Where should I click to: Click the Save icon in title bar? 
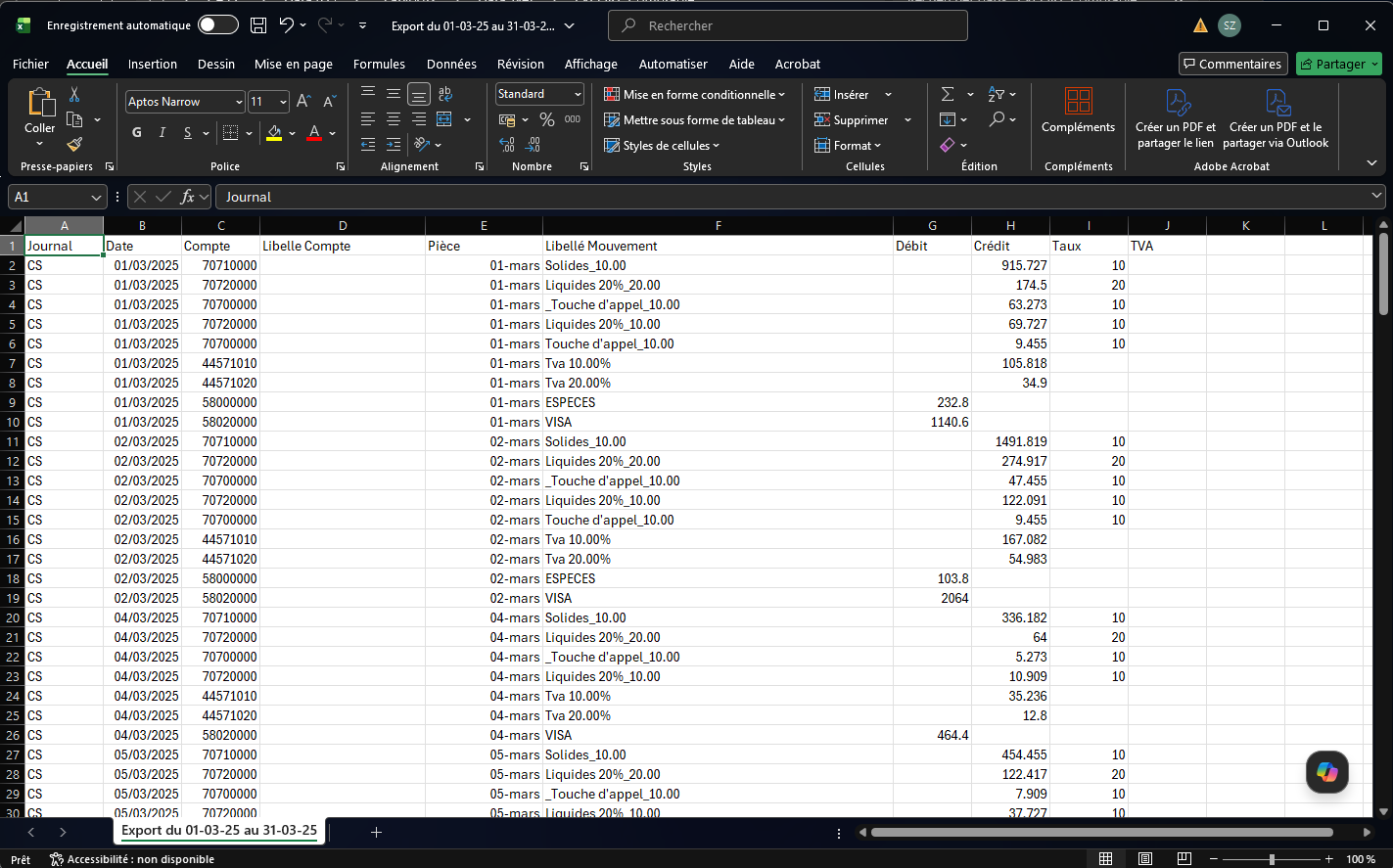[257, 25]
